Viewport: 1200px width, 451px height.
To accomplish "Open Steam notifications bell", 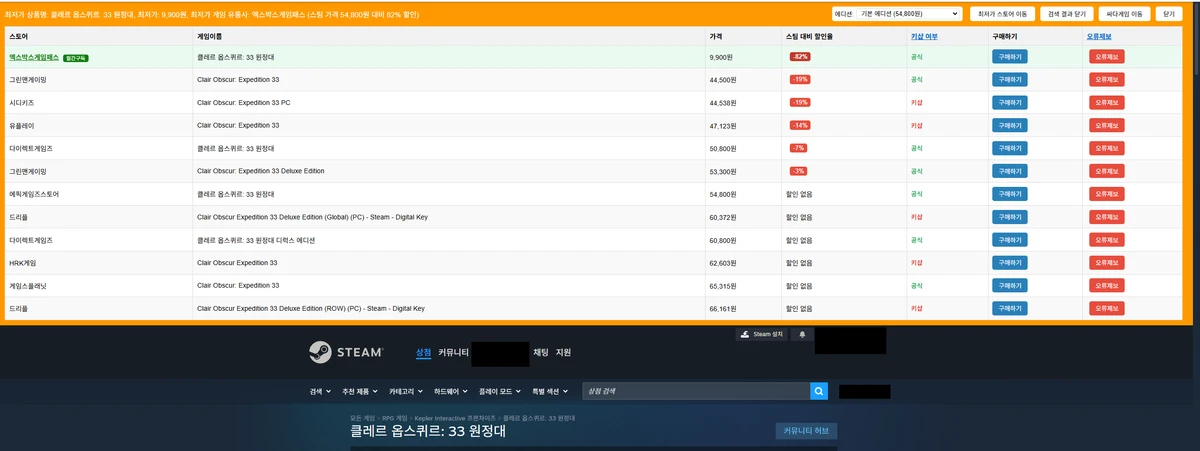I will coord(801,334).
